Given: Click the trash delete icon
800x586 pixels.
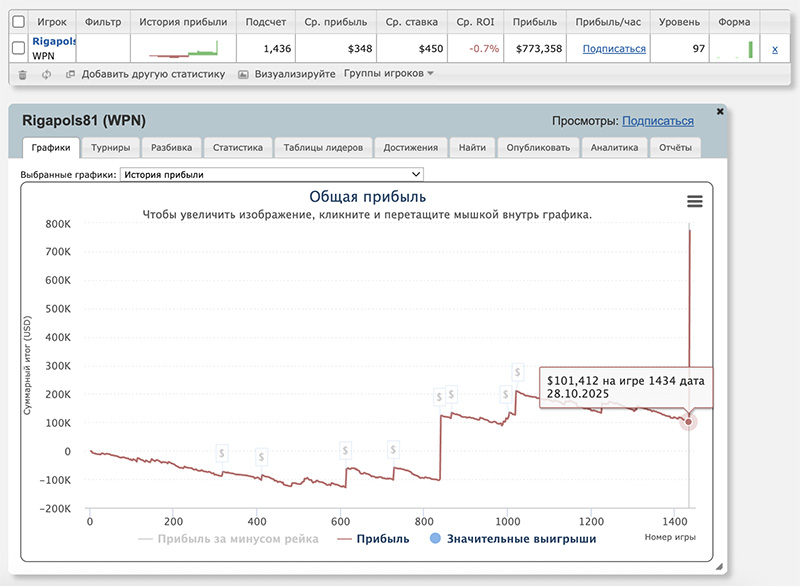Looking at the screenshot, I should coord(22,74).
